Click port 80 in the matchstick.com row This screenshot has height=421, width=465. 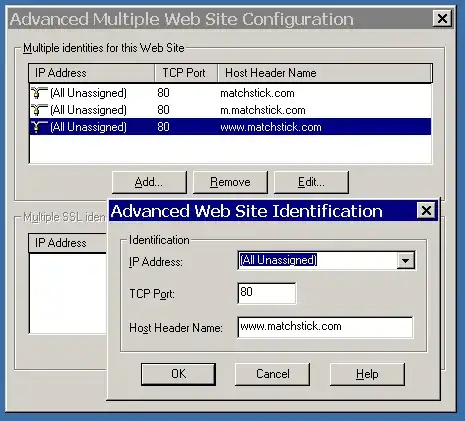click(x=163, y=93)
